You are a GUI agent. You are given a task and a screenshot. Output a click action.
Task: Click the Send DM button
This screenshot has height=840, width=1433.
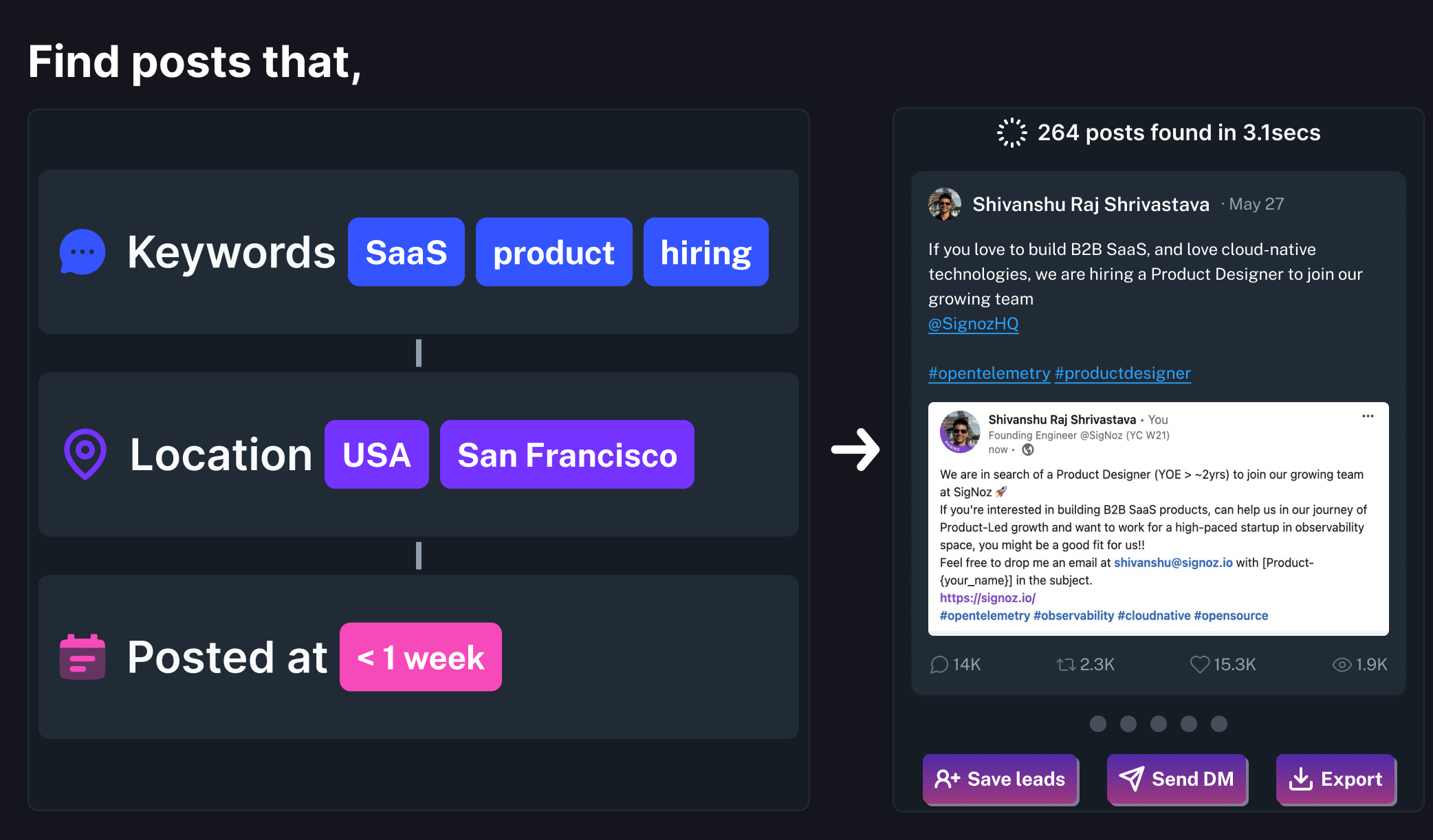pyautogui.click(x=1177, y=779)
